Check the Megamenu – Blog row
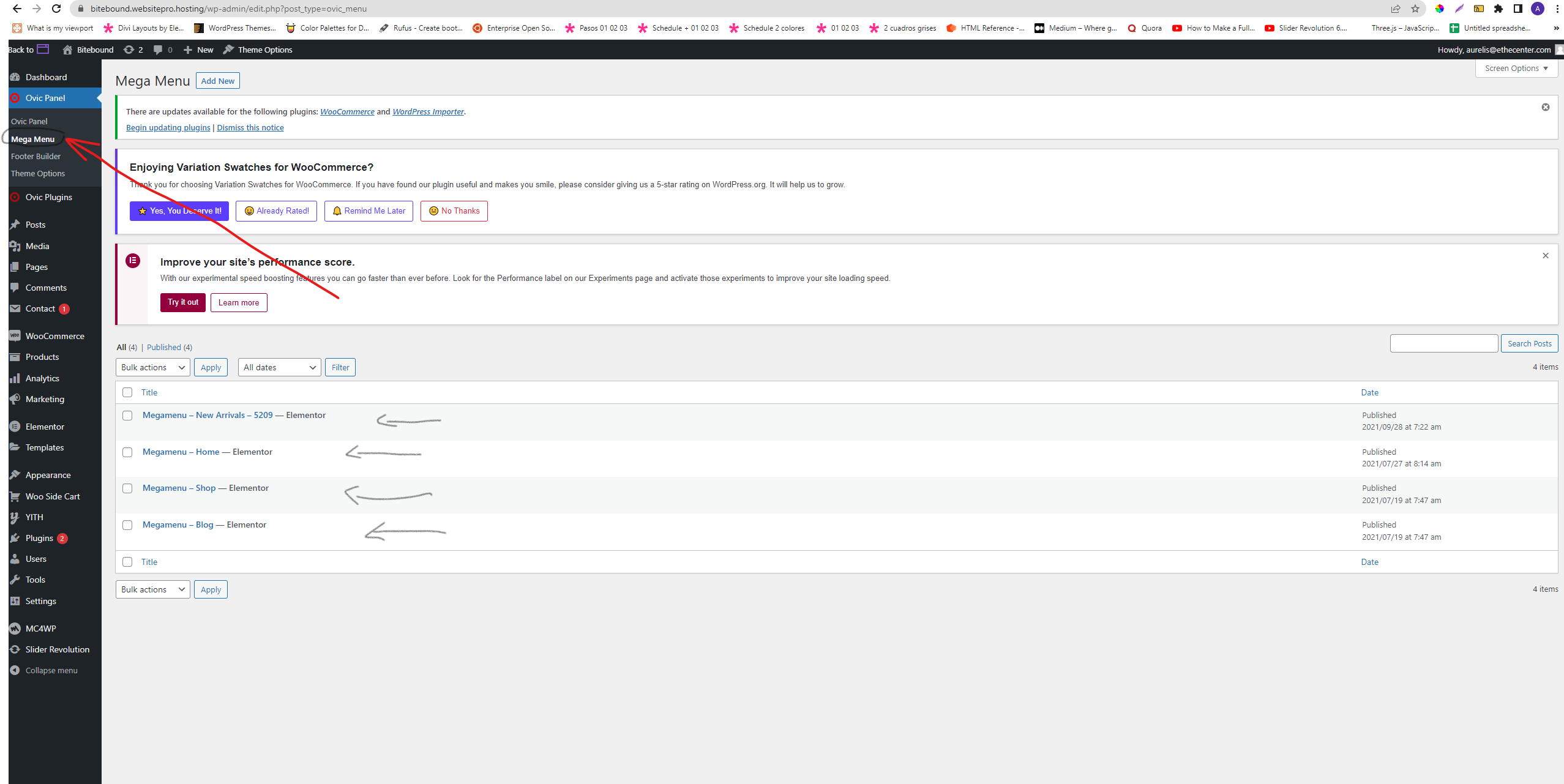This screenshot has width=1564, height=784. point(127,525)
